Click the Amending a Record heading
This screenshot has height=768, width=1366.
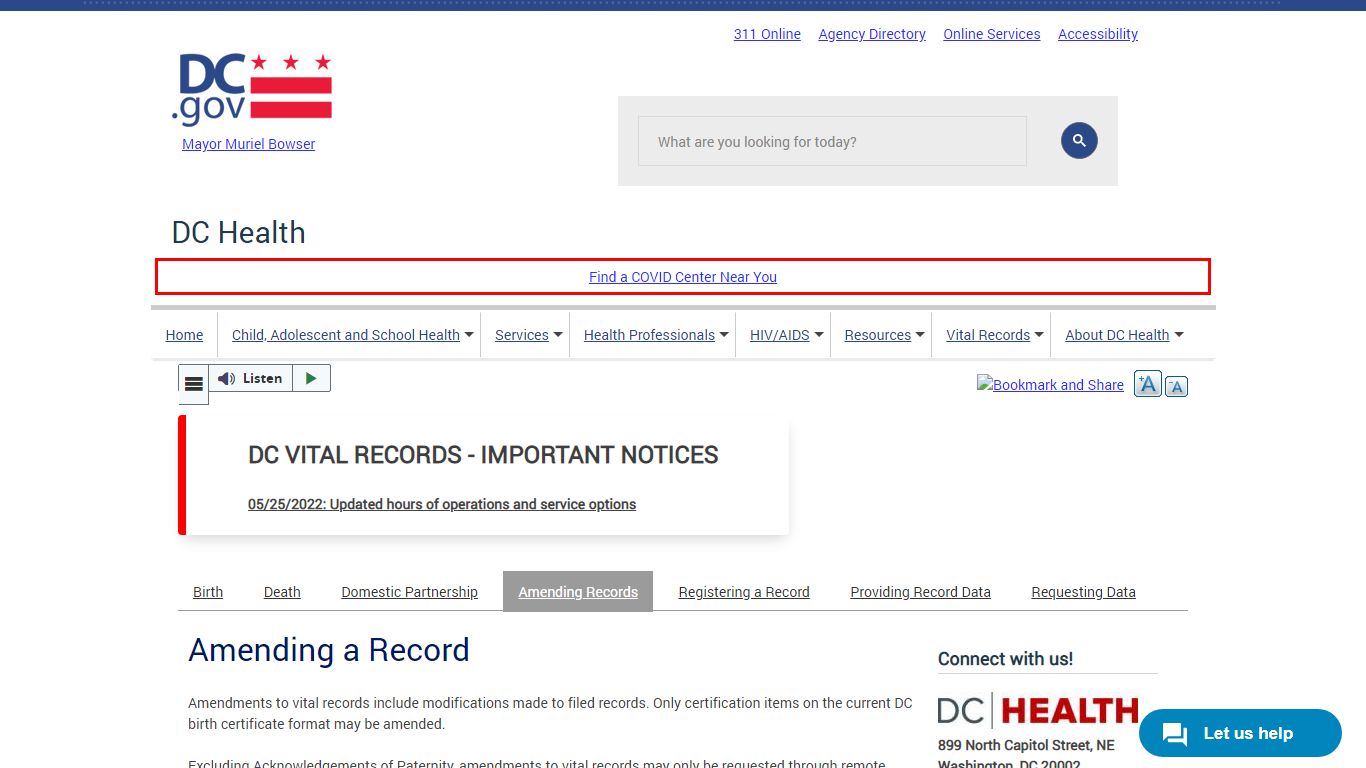tap(329, 650)
